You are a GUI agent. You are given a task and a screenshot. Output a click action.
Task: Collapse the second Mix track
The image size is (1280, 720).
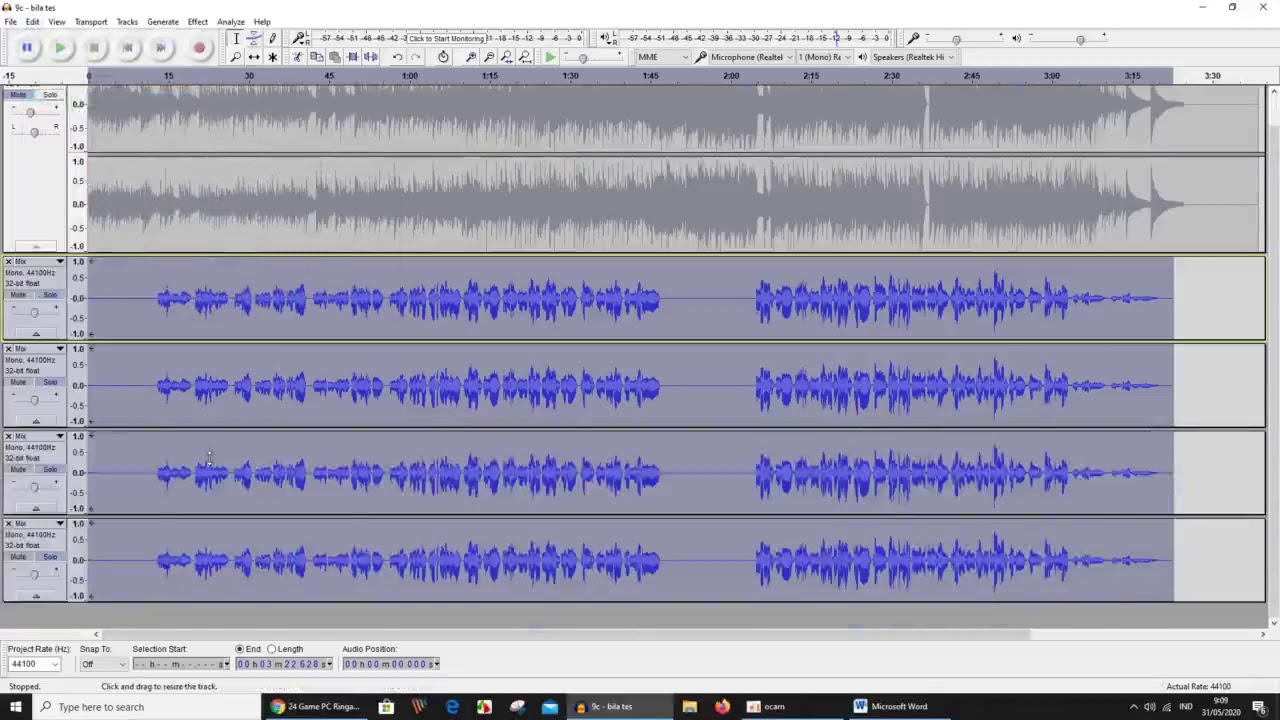click(x=35, y=421)
